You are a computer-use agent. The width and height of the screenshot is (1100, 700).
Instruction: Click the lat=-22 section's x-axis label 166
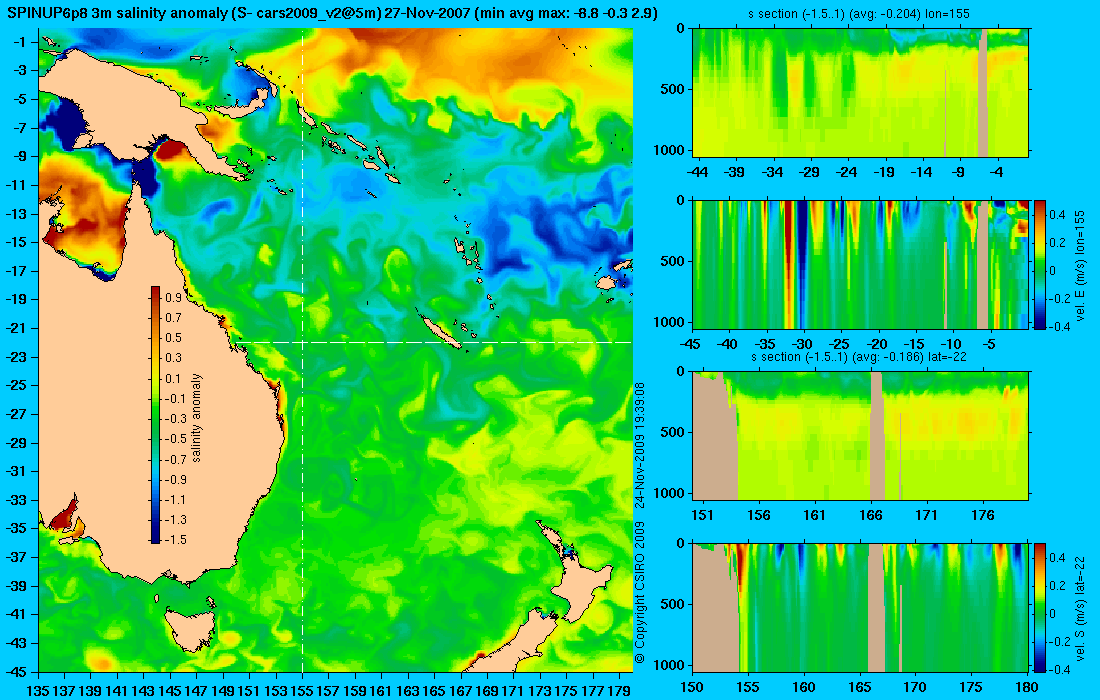871,515
